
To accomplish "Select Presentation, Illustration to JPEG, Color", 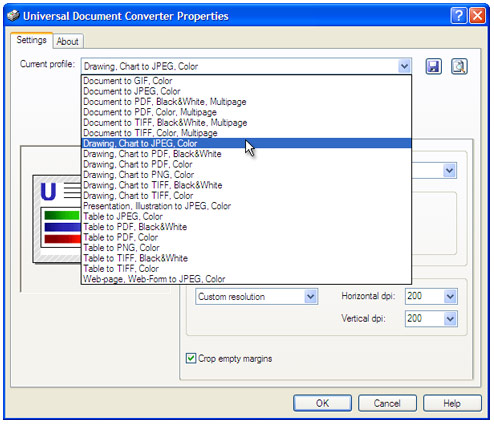I will (x=246, y=206).
